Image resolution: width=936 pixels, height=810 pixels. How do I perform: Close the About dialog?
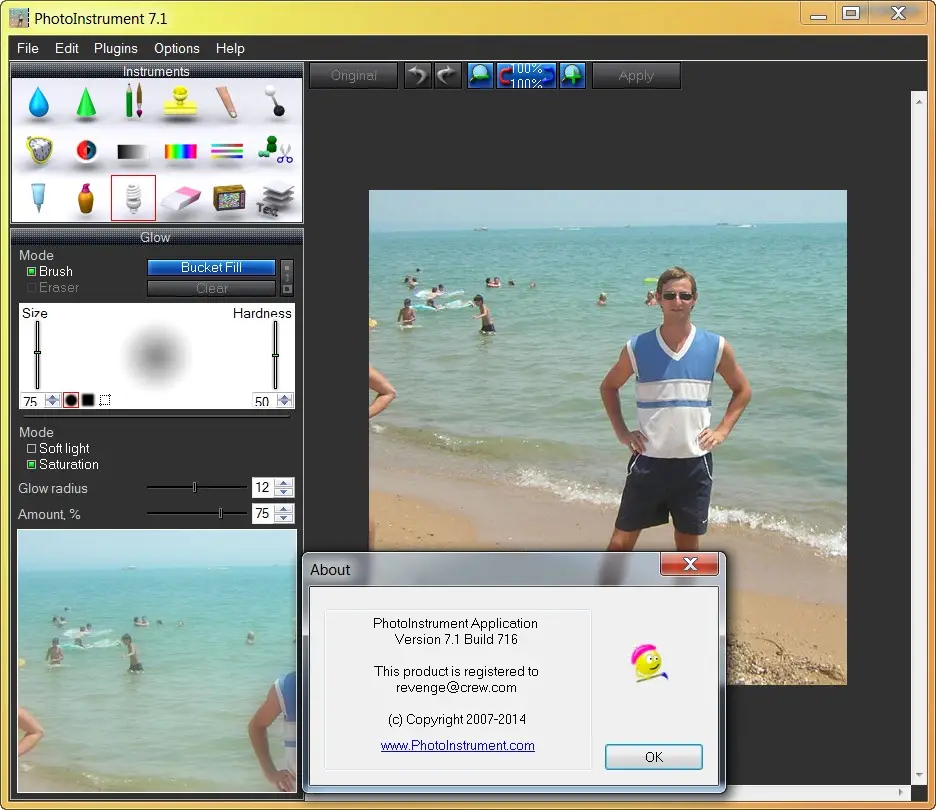click(x=689, y=564)
